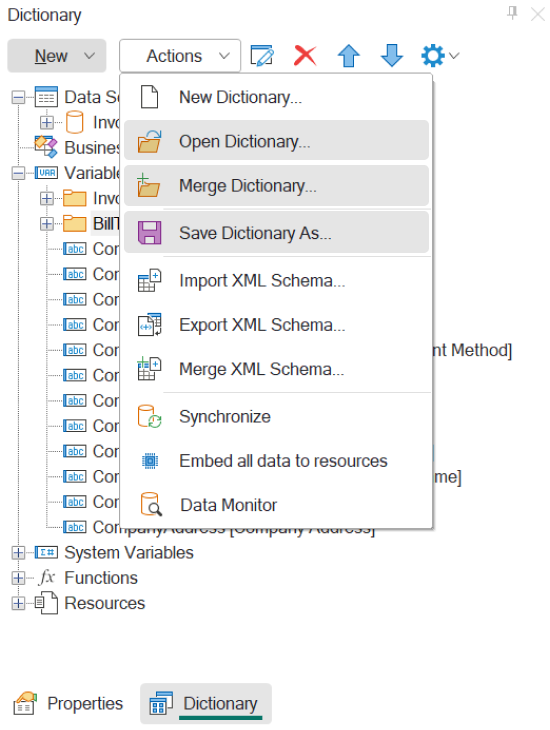
Task: Open the New dropdown button
Action: (x=57, y=56)
